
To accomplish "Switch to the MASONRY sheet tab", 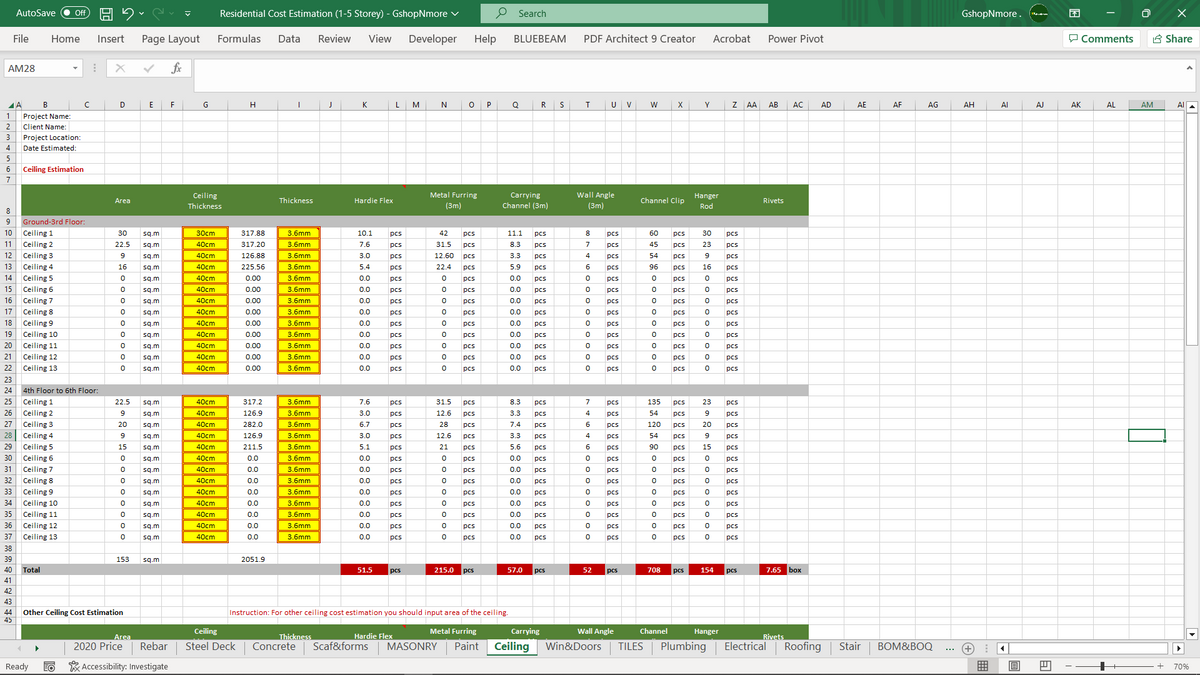I will [412, 646].
